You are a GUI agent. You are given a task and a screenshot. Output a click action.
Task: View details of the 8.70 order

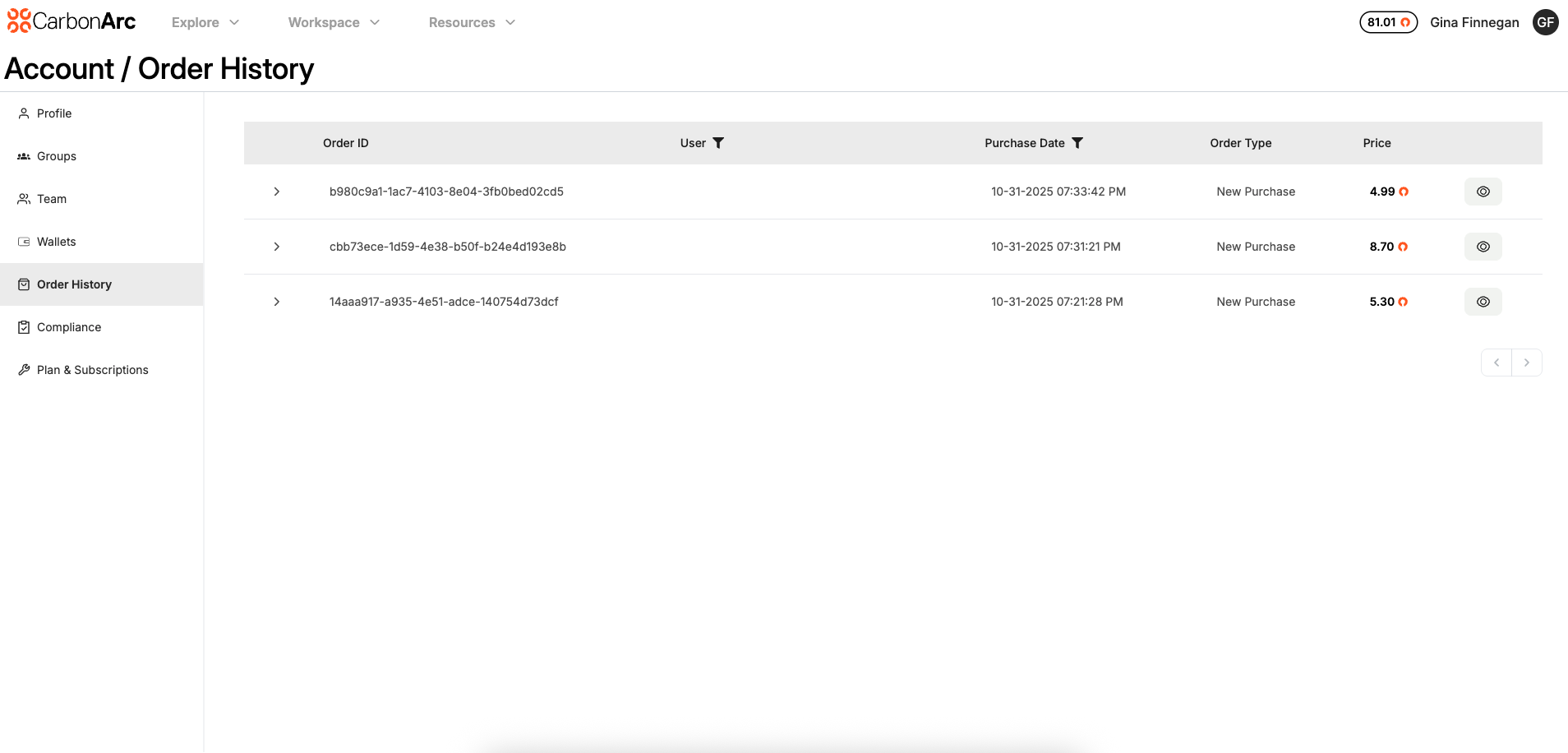[x=1483, y=247]
